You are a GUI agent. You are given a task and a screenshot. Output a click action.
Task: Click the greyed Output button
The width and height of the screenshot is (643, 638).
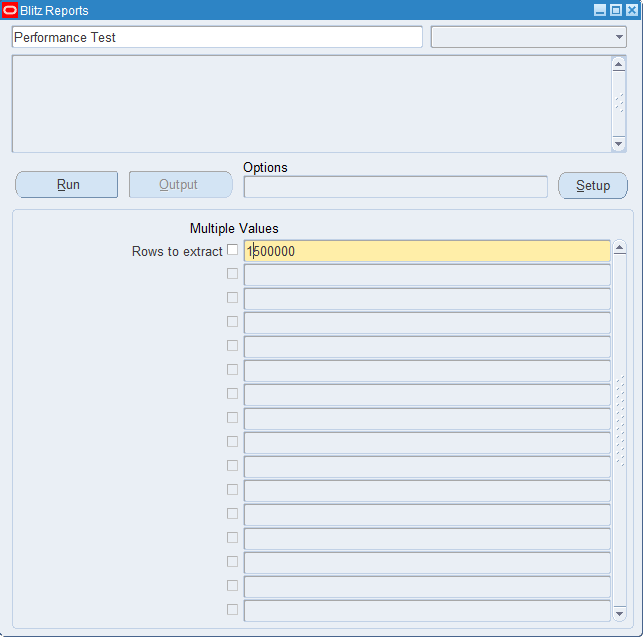click(180, 185)
